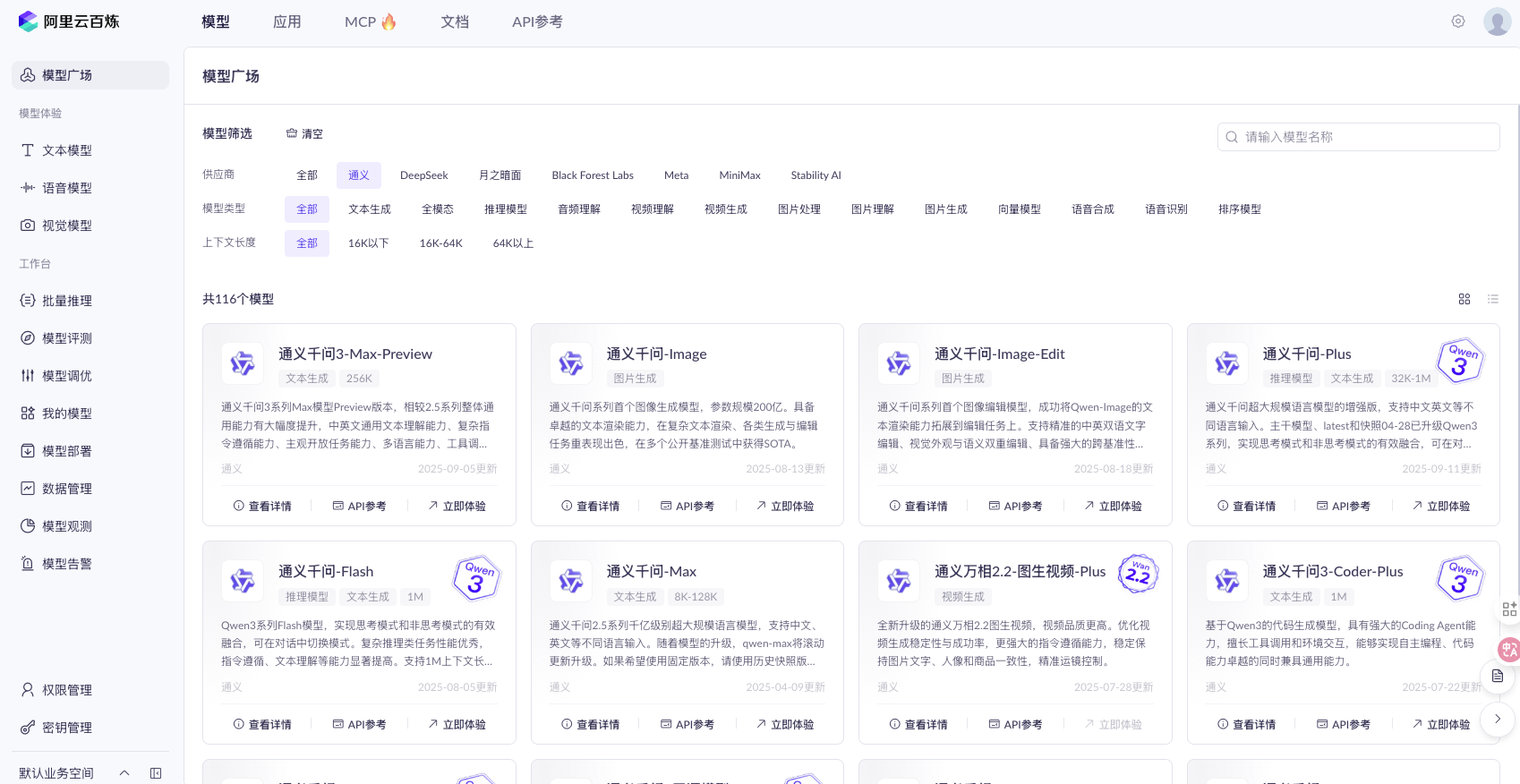Select 全部 in 供应商 filter
1520x784 pixels.
point(307,175)
